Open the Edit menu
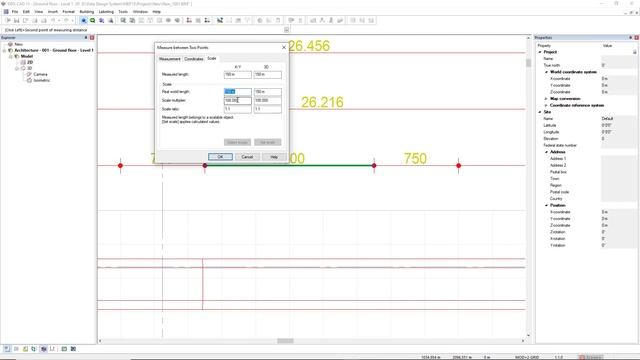 pos(26,12)
